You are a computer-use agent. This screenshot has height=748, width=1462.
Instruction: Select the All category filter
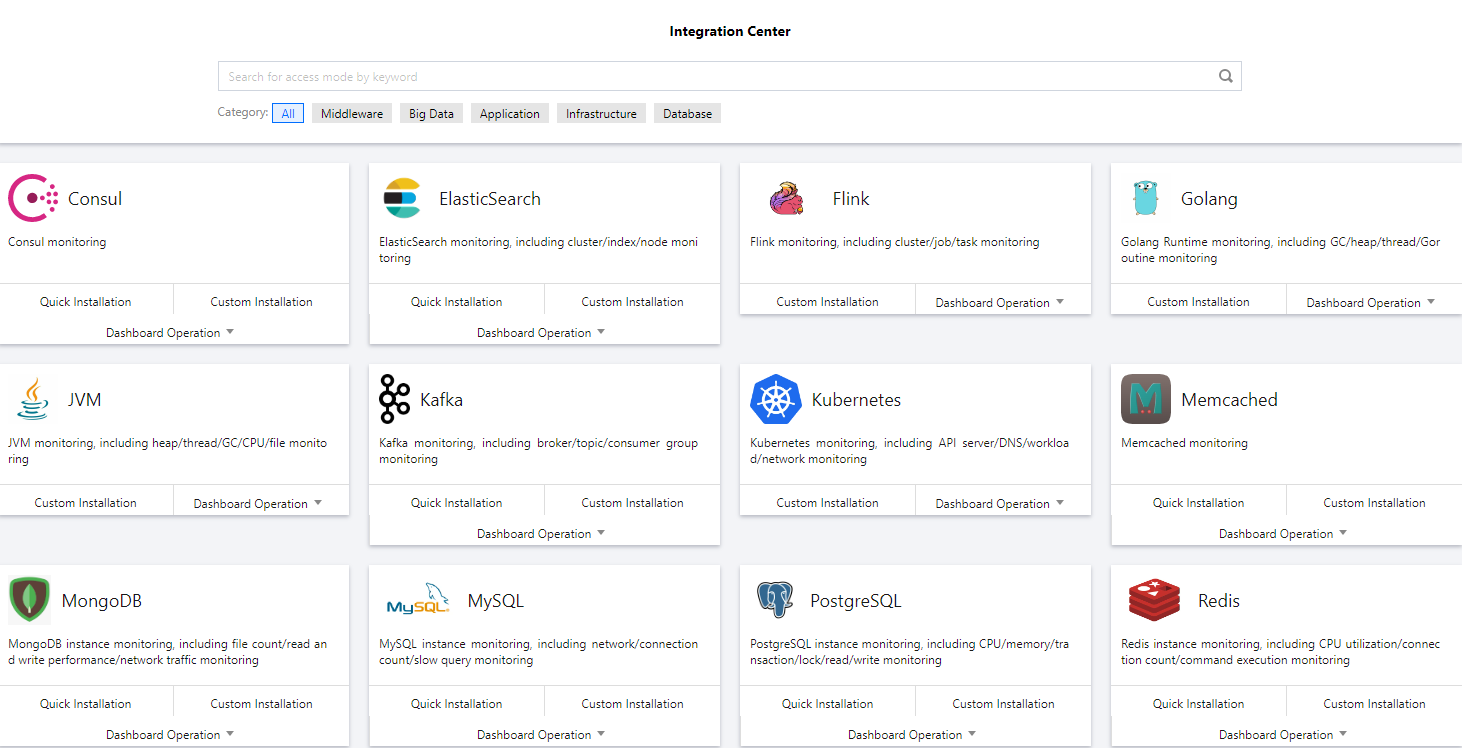[x=288, y=114]
